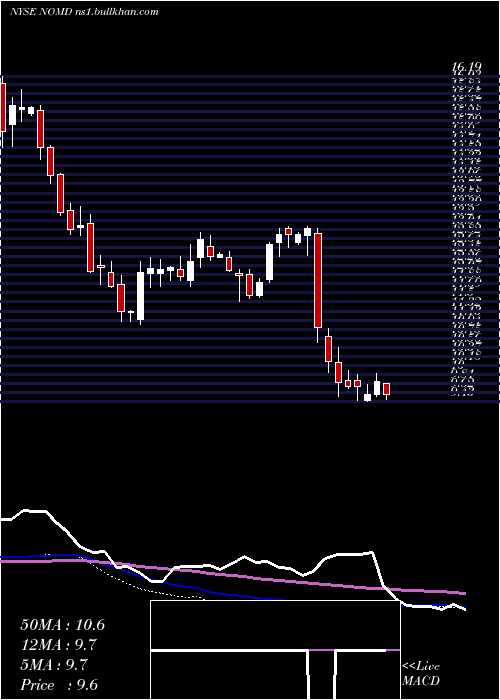This screenshot has width=500, height=700.
Task: Click the 16.19 top price label
Action: [x=467, y=68]
